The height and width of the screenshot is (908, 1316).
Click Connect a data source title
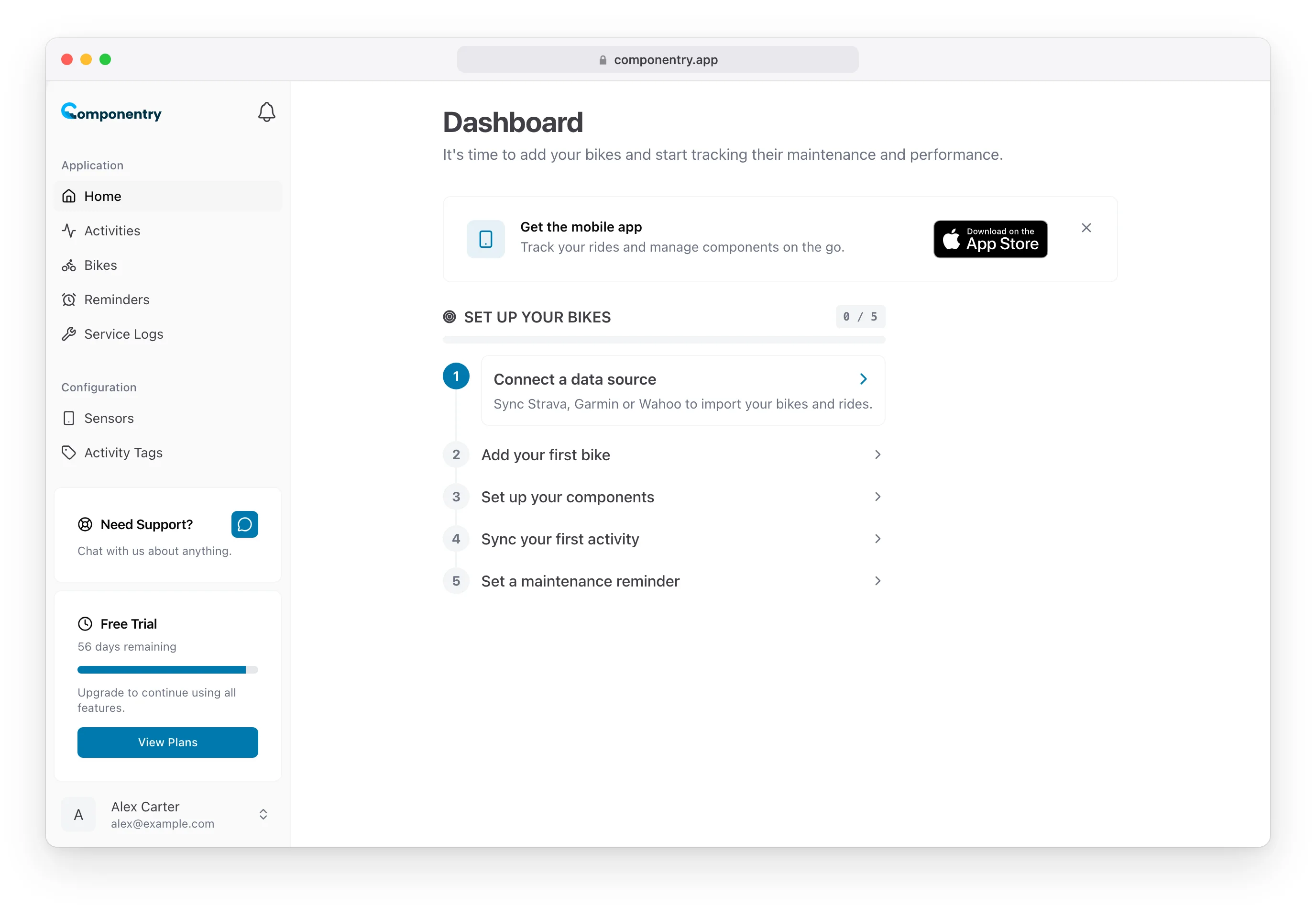click(574, 379)
